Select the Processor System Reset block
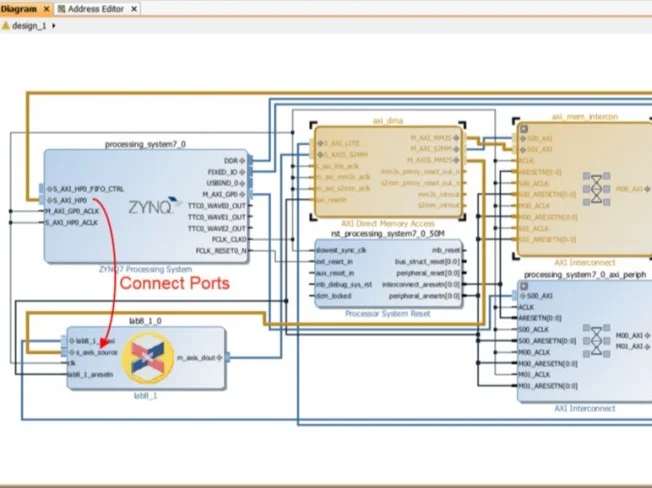Viewport: 652px width, 488px height. [x=388, y=313]
